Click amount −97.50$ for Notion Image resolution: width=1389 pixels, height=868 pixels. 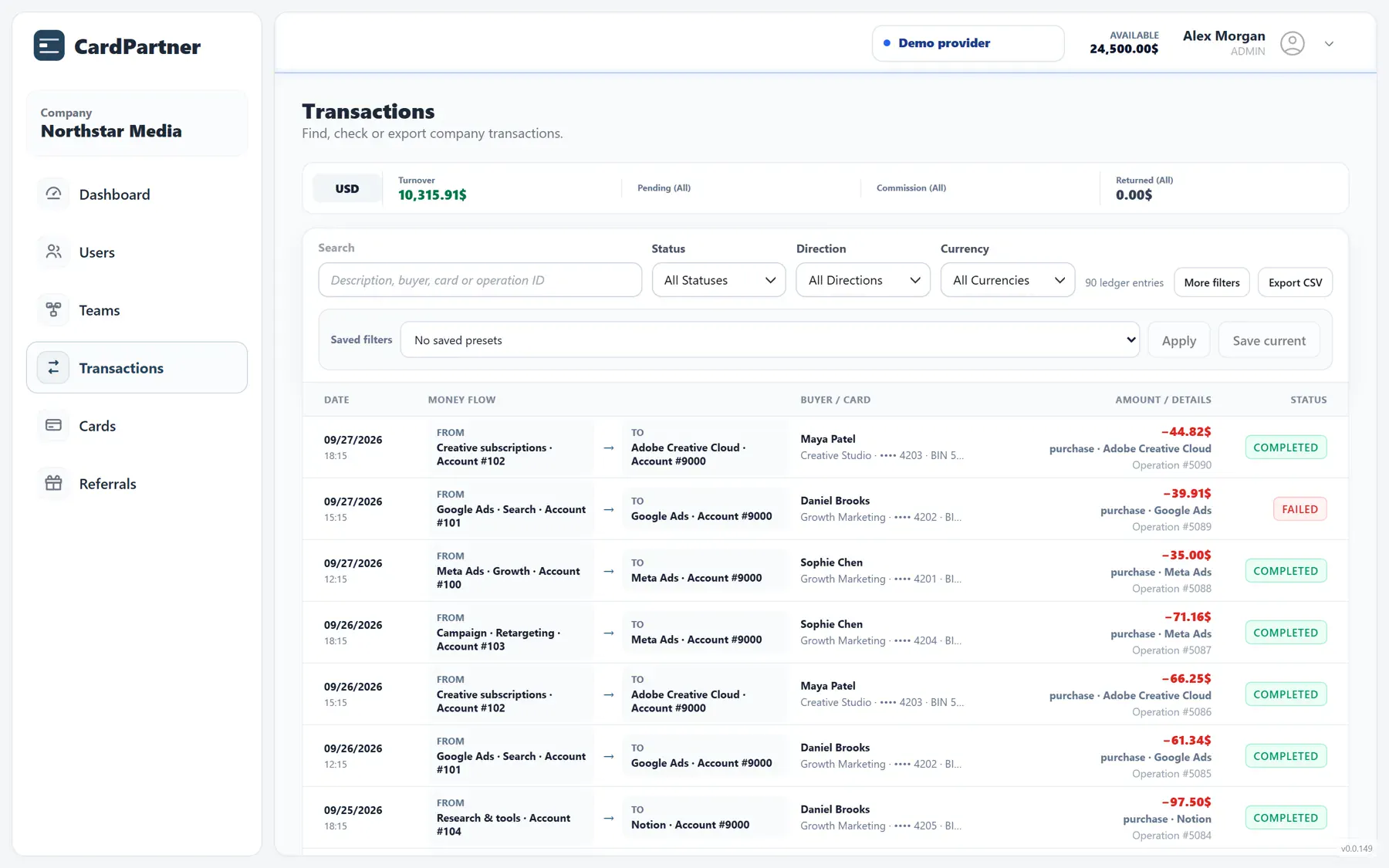[1187, 802]
